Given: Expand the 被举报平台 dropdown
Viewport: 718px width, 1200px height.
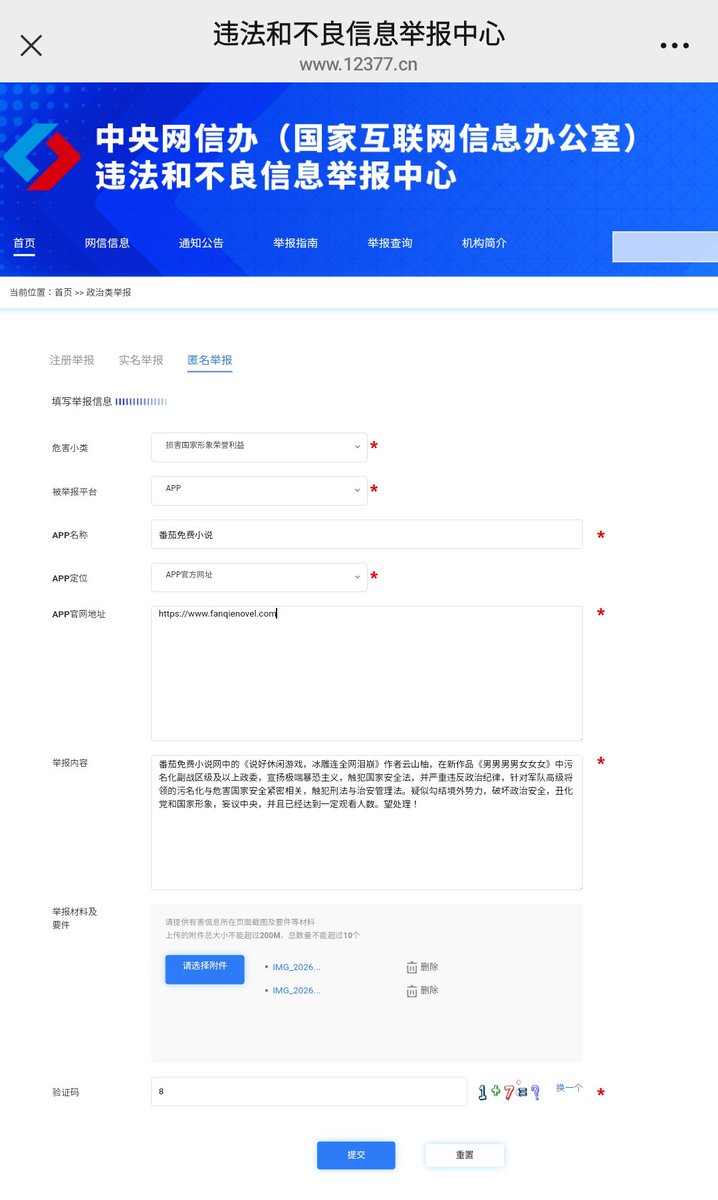Looking at the screenshot, I should pos(259,490).
